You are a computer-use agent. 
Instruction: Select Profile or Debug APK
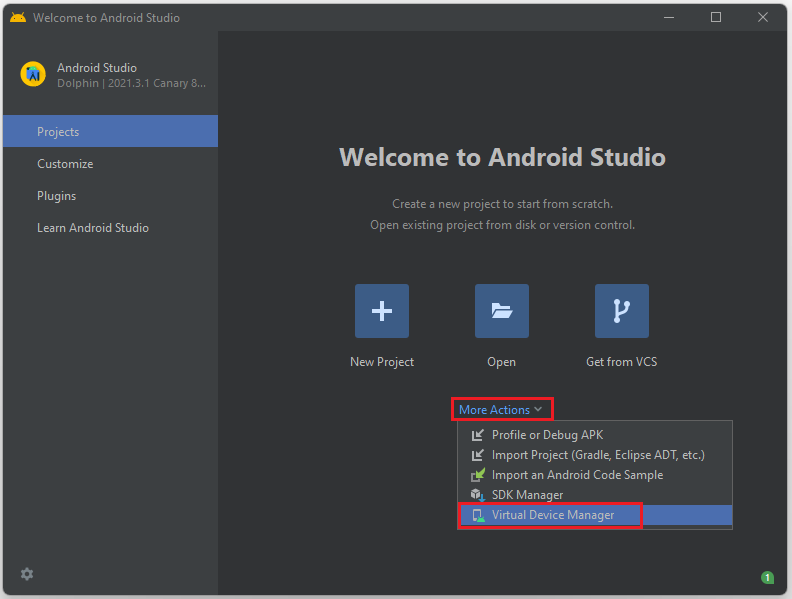pos(595,435)
